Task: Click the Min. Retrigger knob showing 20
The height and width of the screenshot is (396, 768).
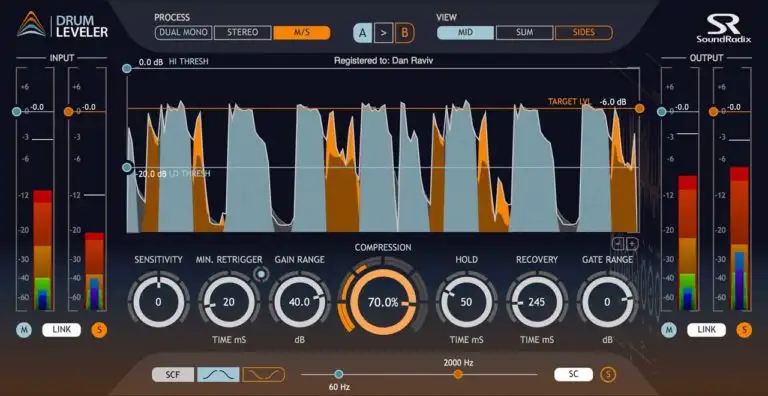Action: (229, 302)
